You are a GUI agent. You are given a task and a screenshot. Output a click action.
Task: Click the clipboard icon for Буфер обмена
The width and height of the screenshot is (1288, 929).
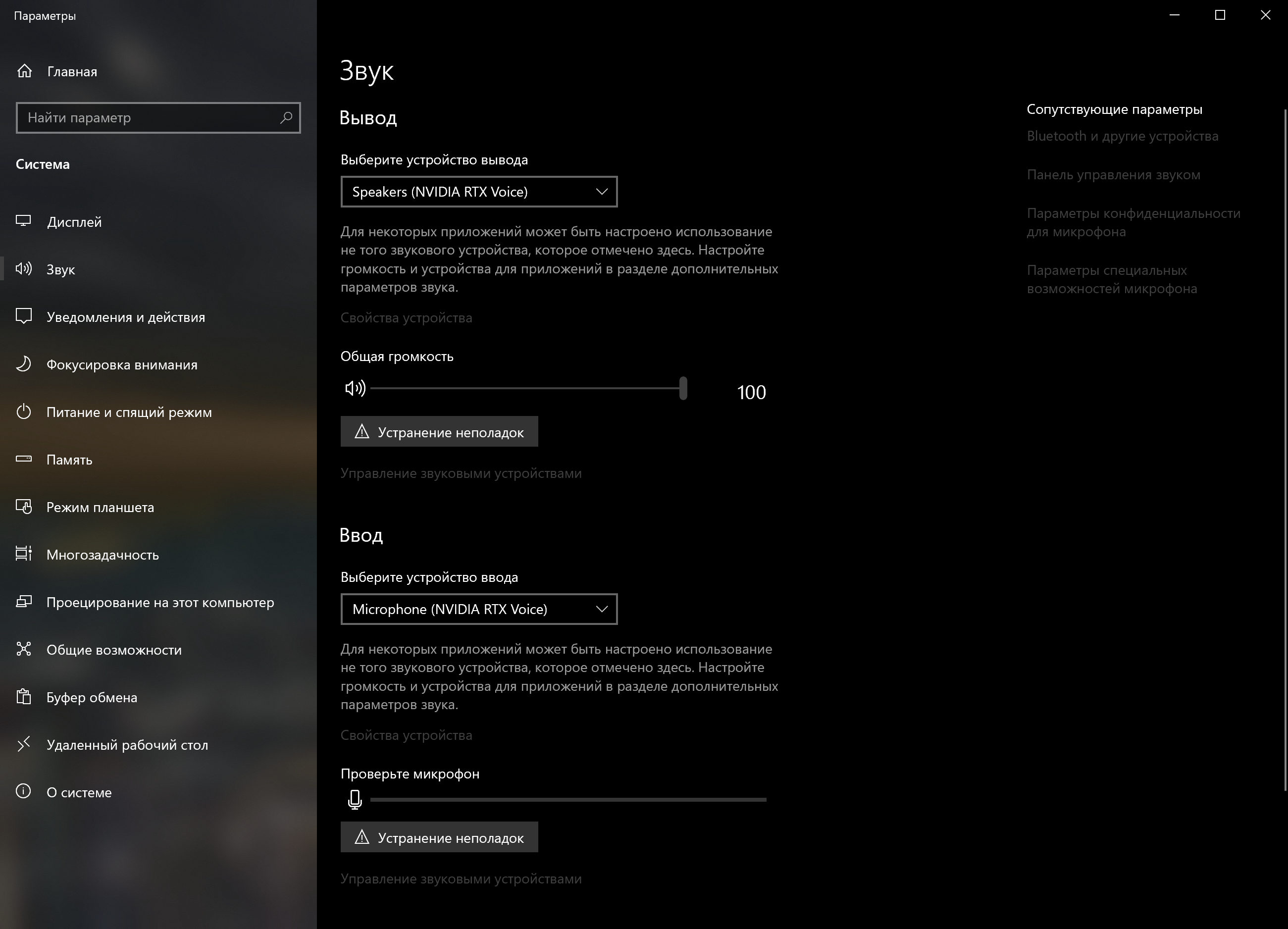pos(23,697)
